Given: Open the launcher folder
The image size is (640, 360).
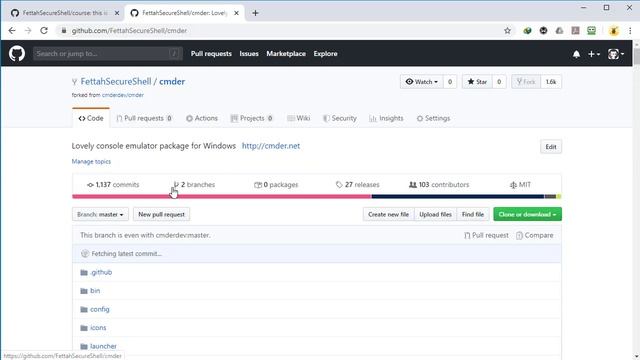Looking at the screenshot, I should click(103, 346).
